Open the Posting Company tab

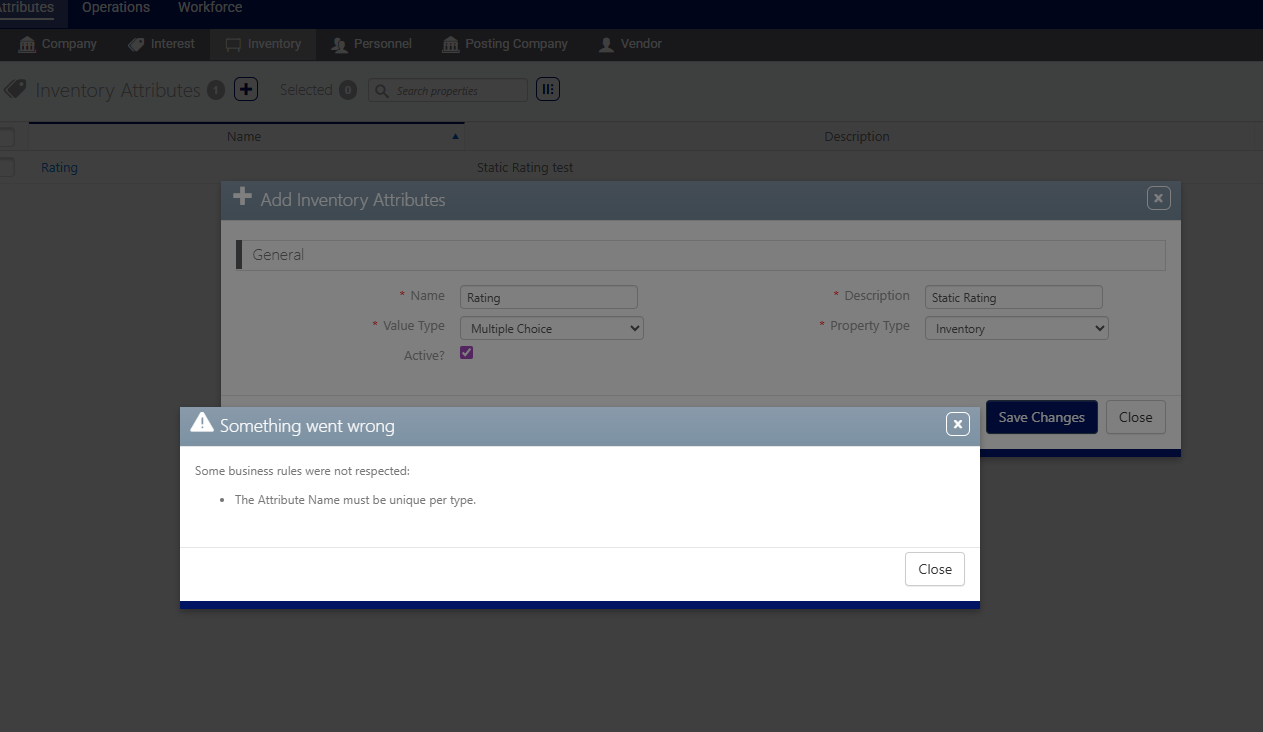[x=505, y=44]
